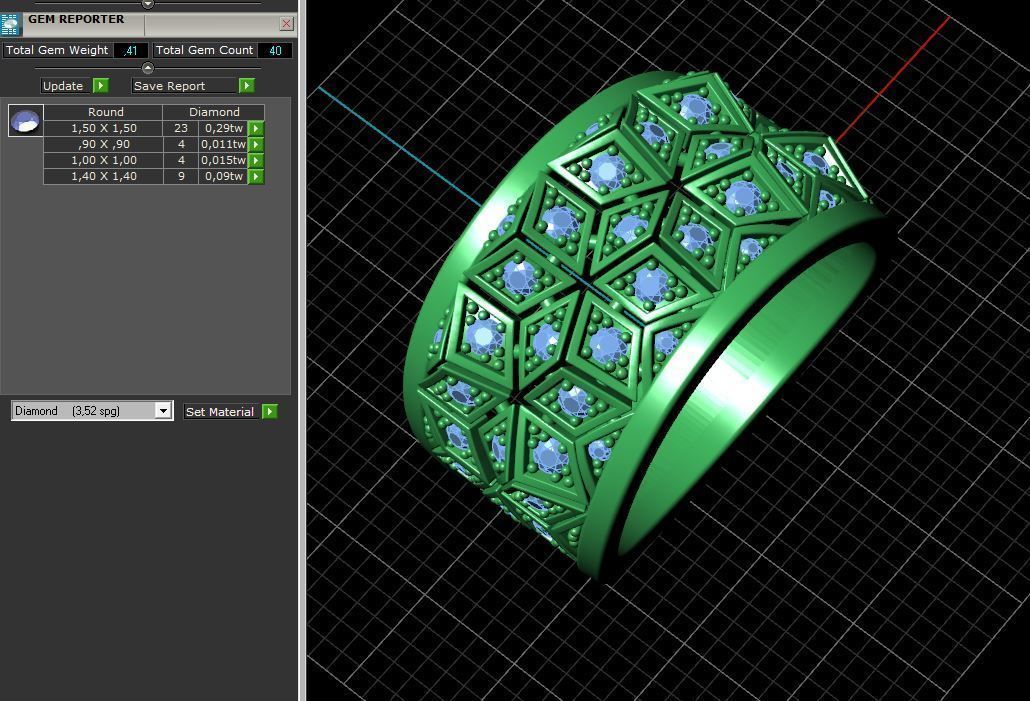Select the ,90 X ,90 size cell

(103, 144)
